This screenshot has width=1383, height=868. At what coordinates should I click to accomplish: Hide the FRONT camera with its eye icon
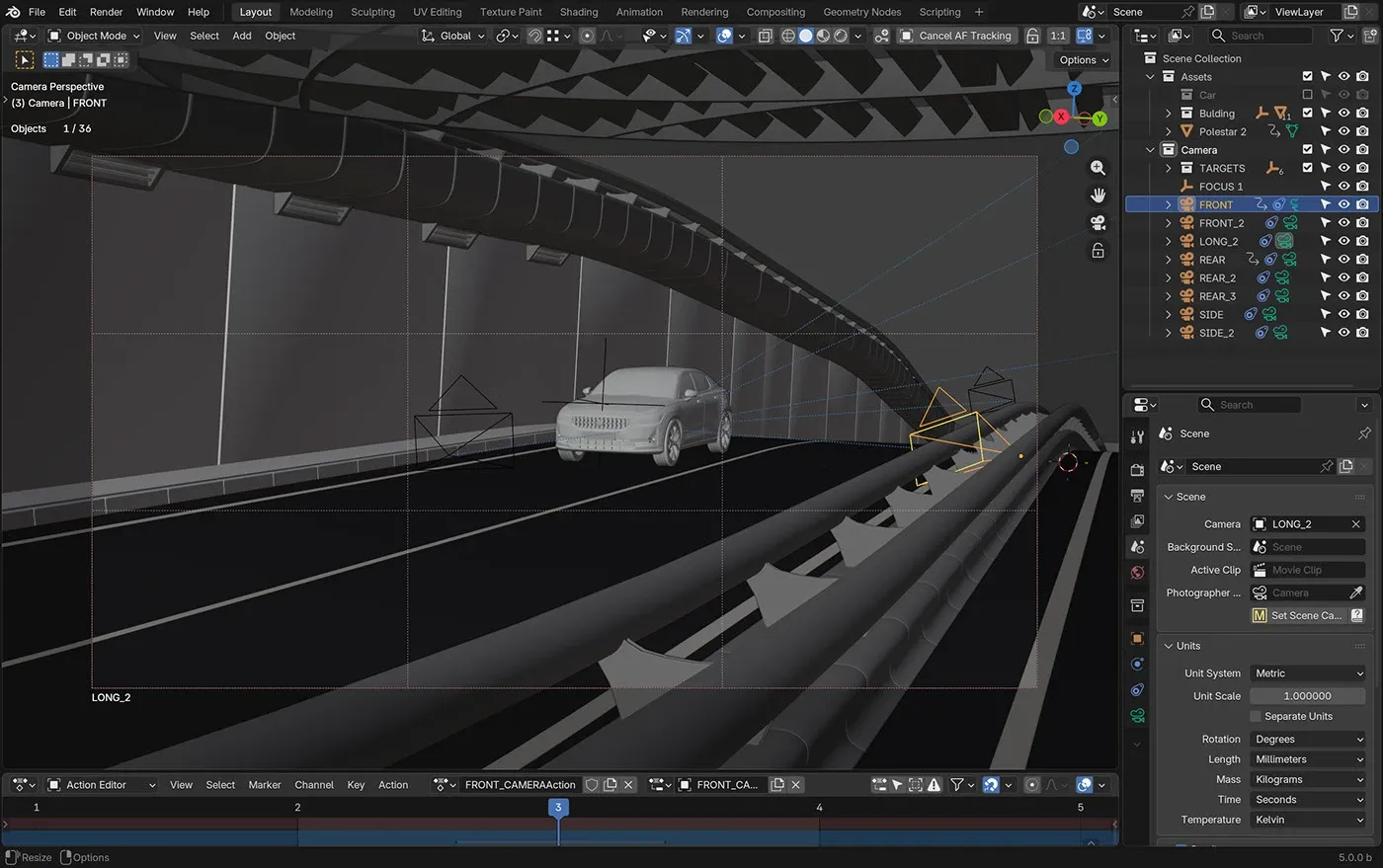[x=1343, y=204]
